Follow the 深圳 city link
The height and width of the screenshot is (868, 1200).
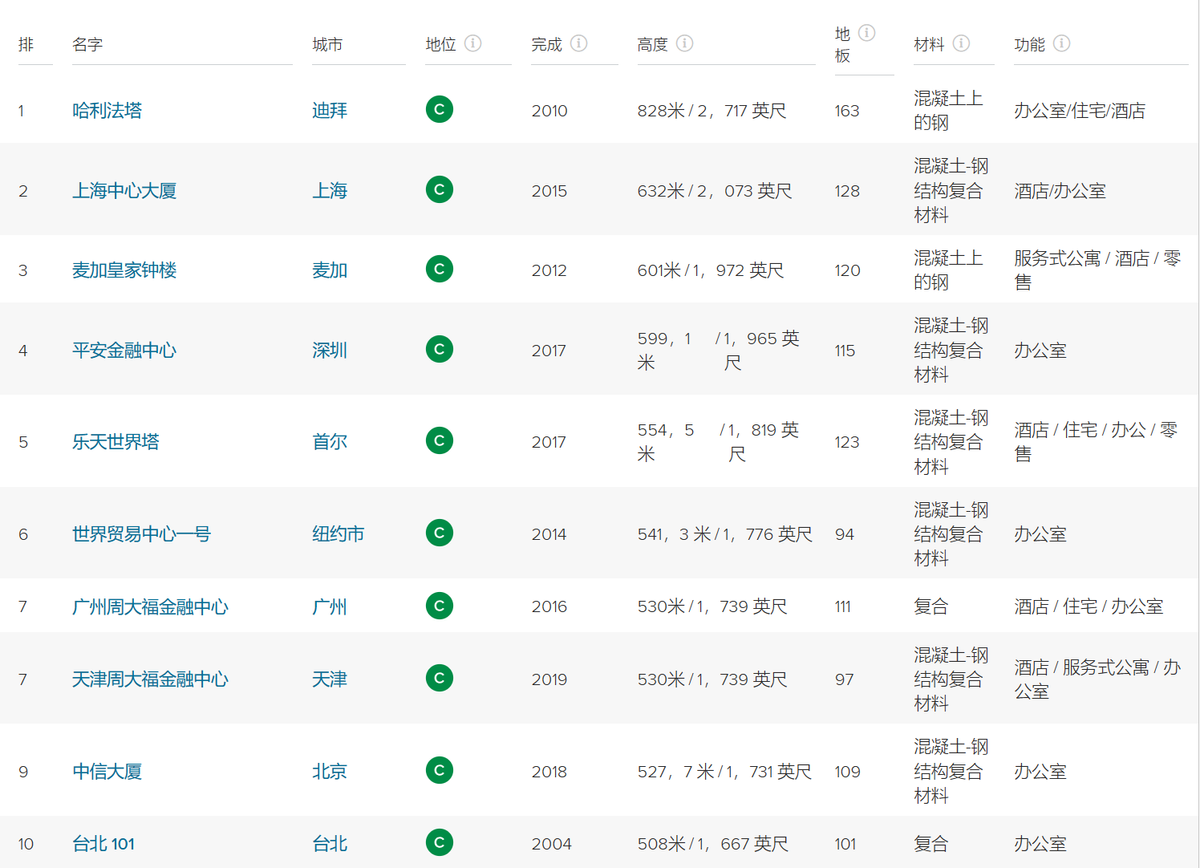(330, 350)
